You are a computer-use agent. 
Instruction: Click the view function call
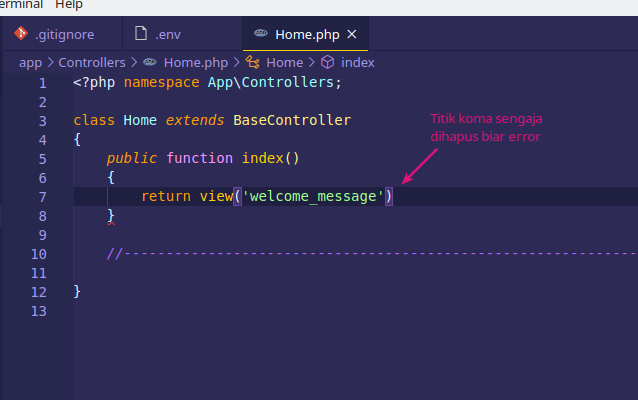pyautogui.click(x=215, y=196)
